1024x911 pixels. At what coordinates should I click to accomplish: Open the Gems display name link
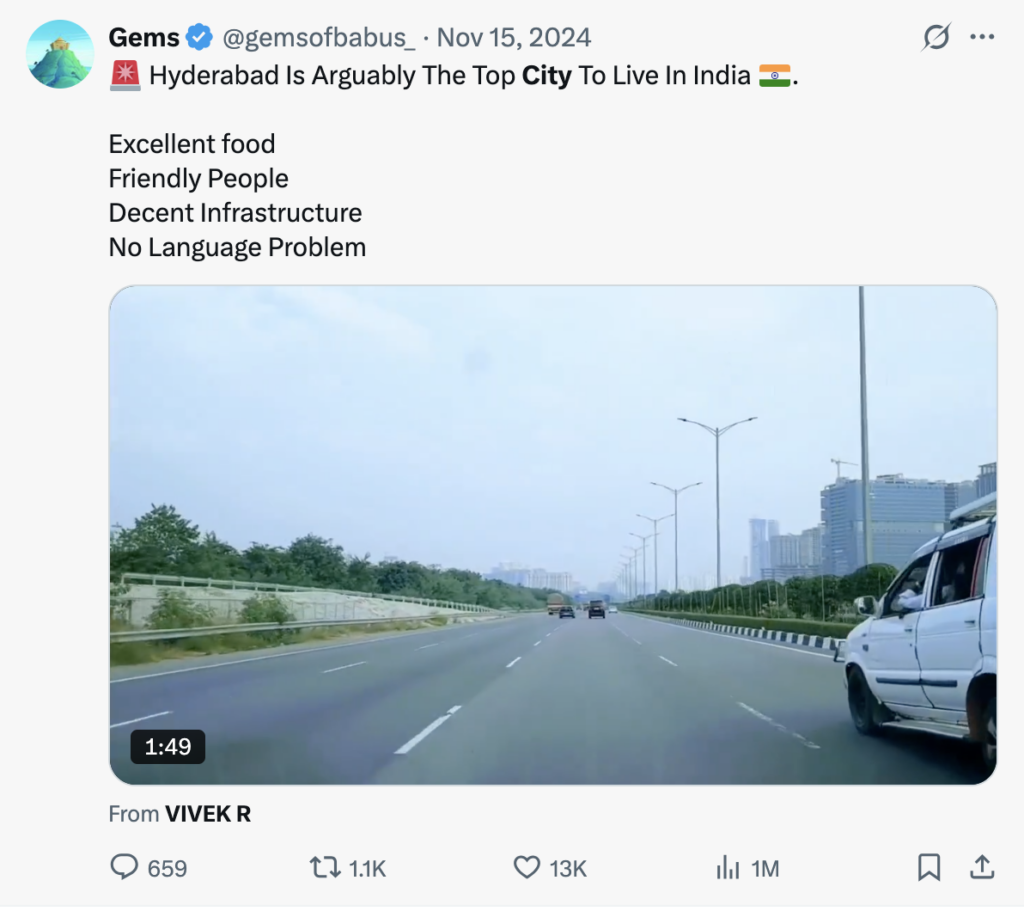pos(143,38)
